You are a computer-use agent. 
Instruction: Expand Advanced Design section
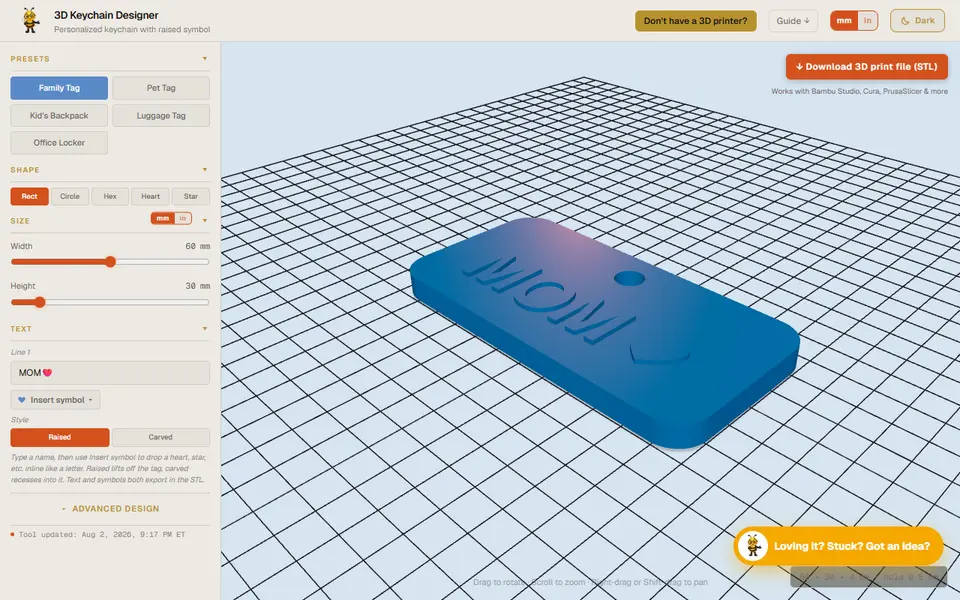[110, 509]
